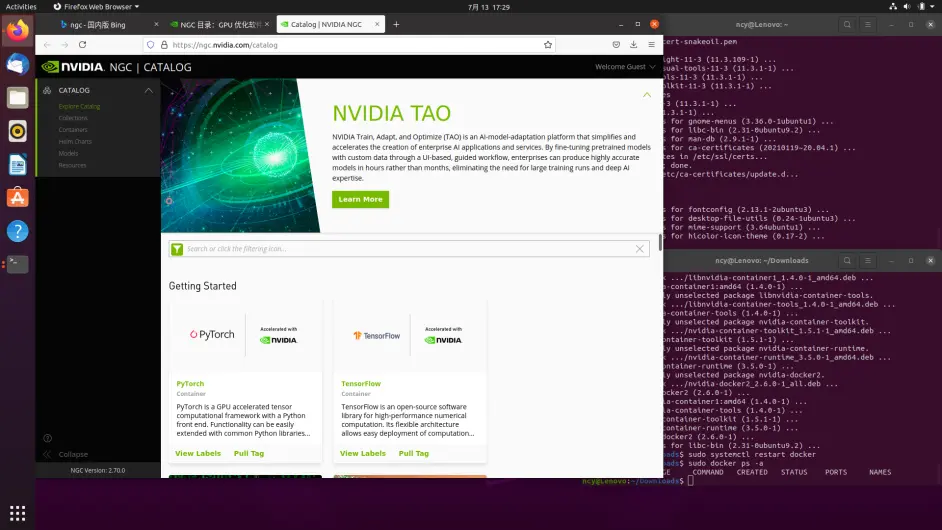View Labels for the PyTorch container
Screen dimensions: 942x530
198,454
